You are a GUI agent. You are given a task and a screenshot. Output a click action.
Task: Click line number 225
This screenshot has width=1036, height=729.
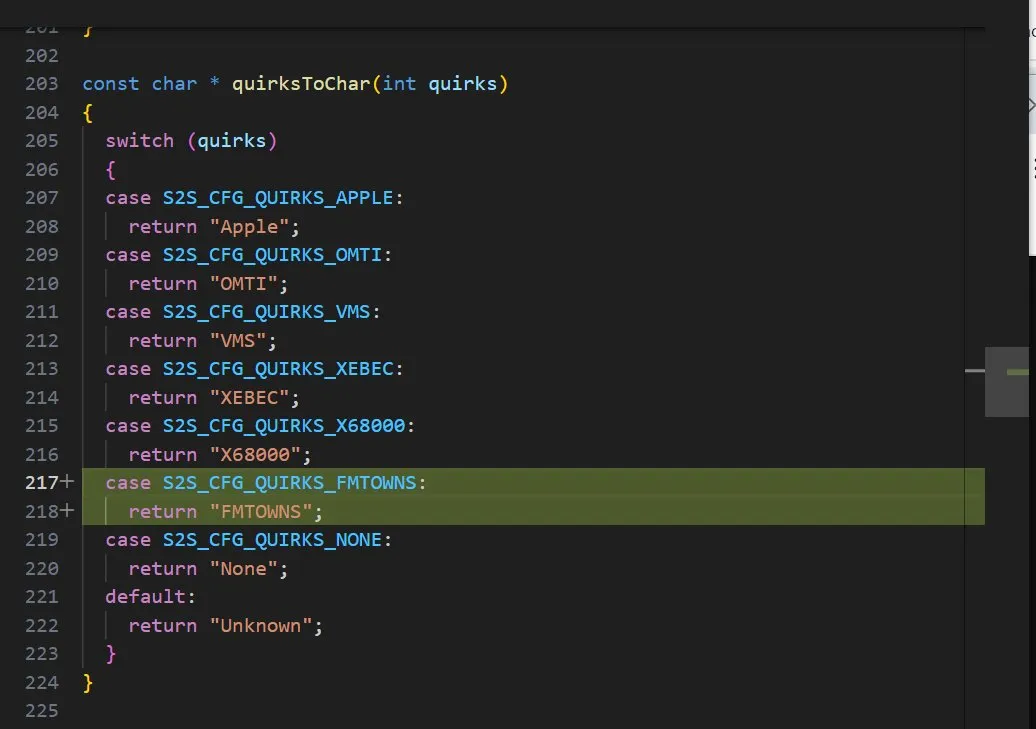click(42, 711)
